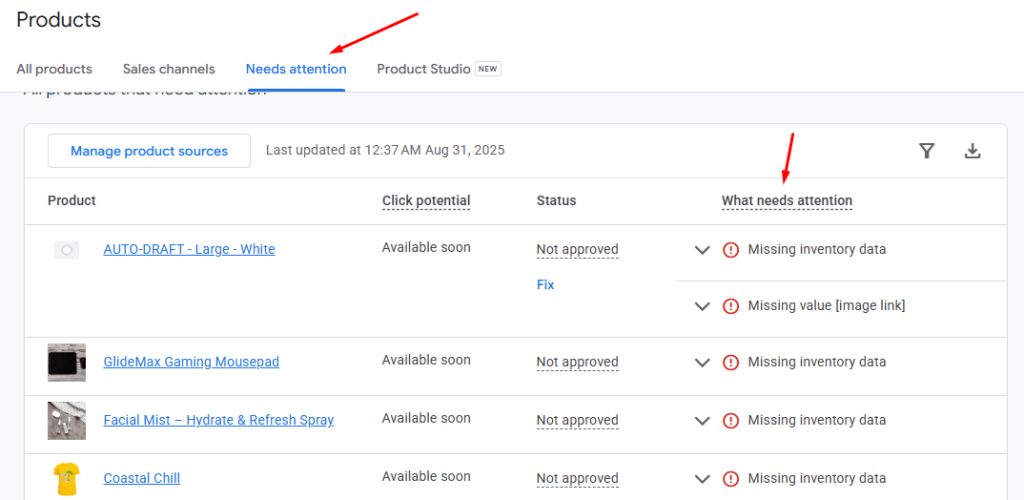Open the Product Studio tab

coord(423,69)
